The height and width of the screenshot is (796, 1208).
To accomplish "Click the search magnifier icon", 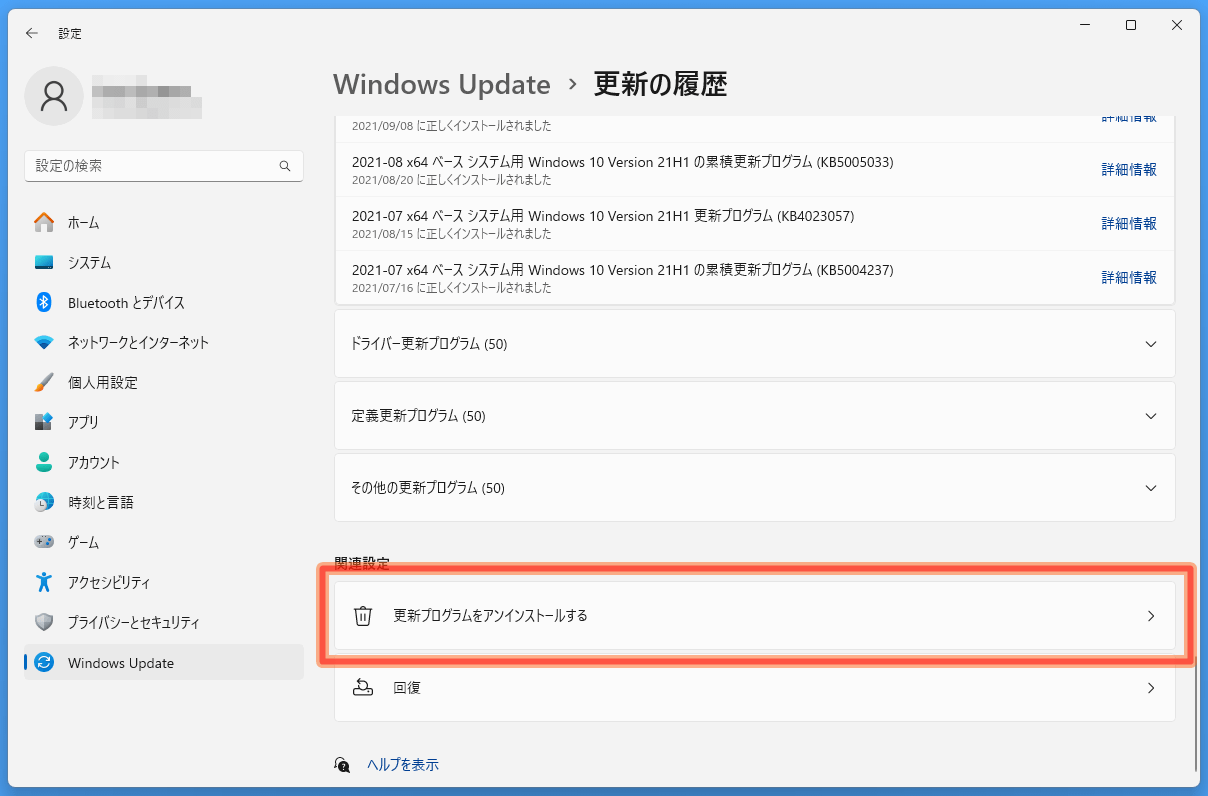I will click(x=285, y=166).
